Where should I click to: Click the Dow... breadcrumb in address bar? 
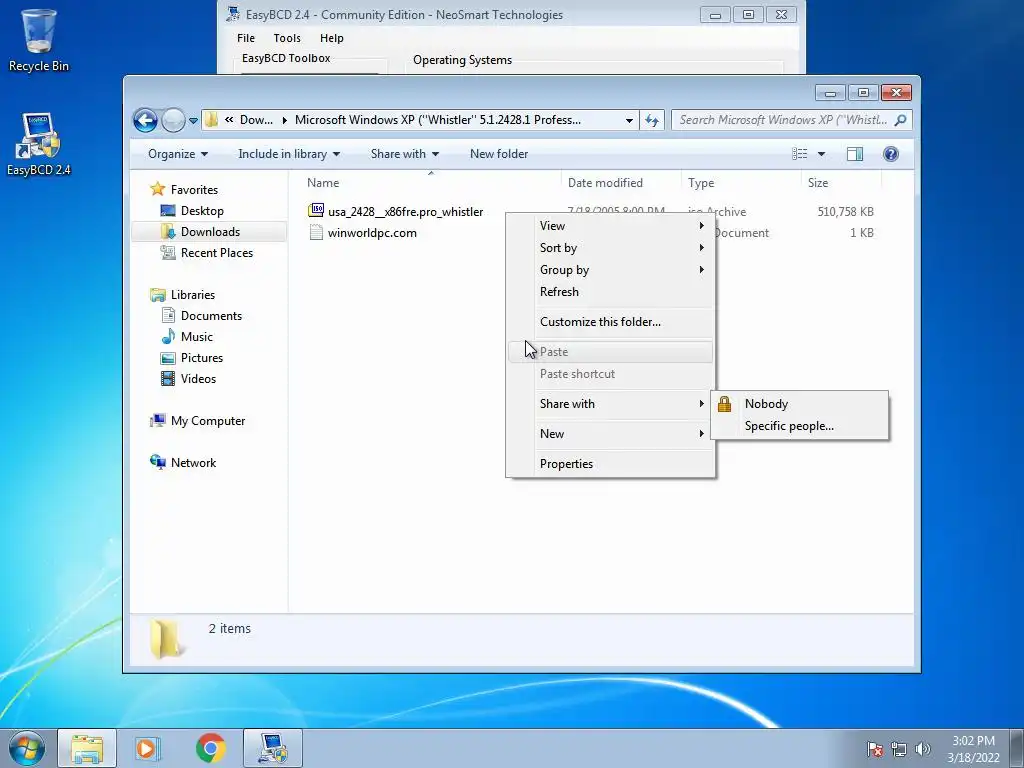click(256, 120)
